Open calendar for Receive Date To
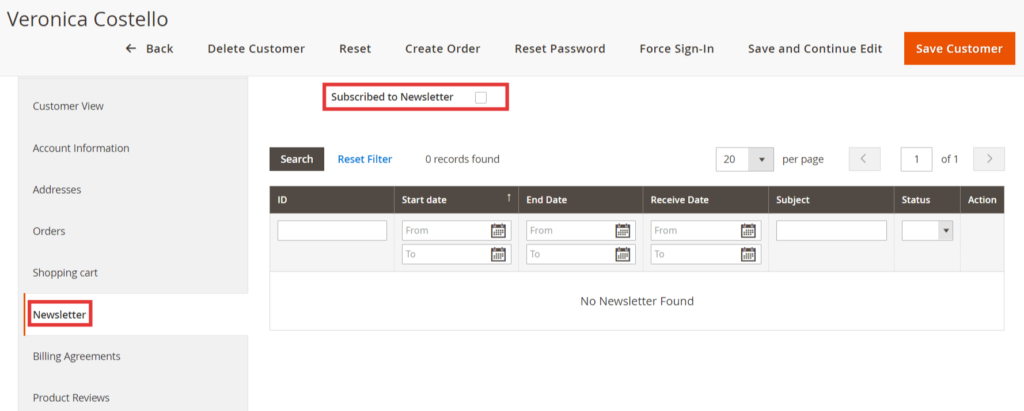 point(748,254)
